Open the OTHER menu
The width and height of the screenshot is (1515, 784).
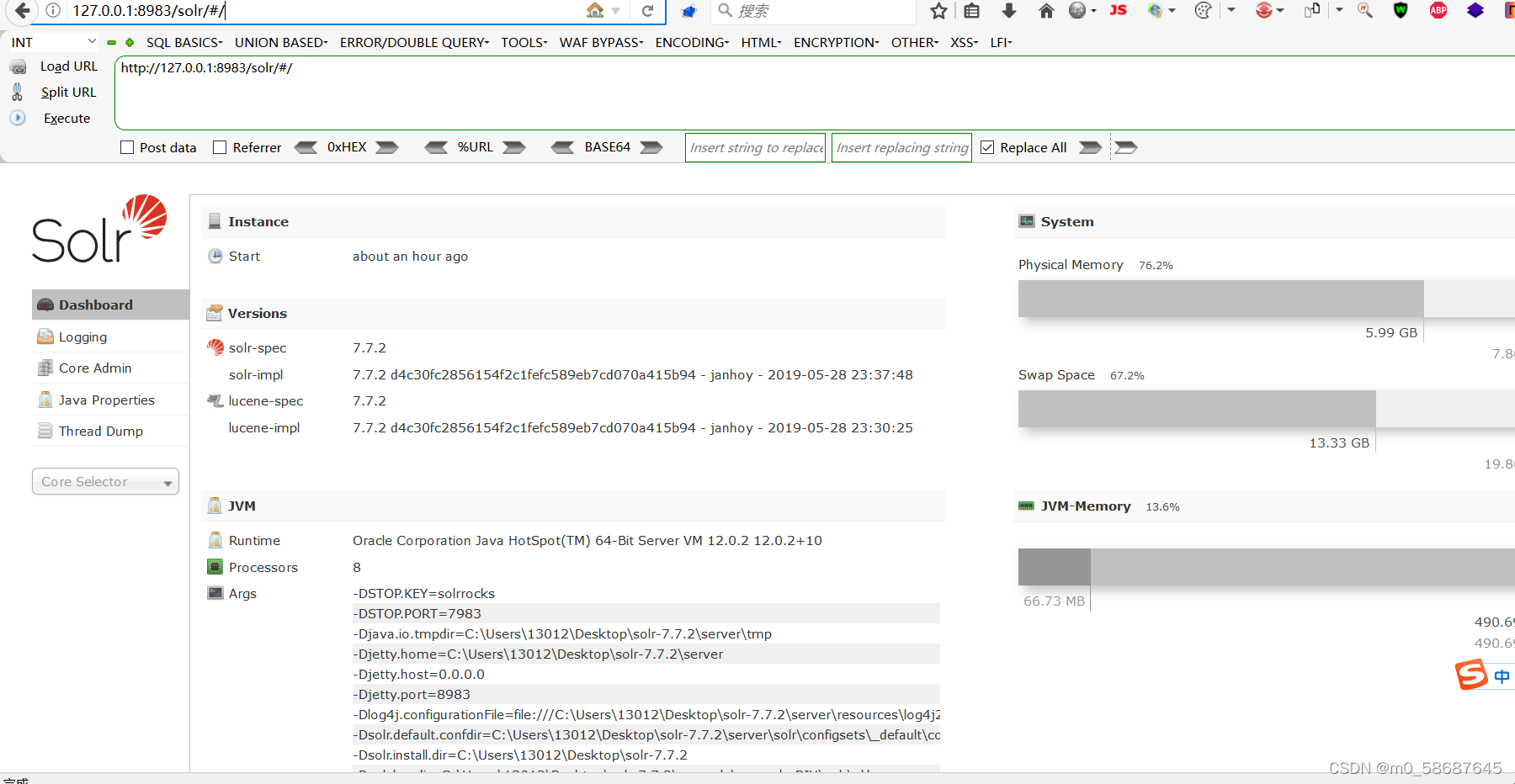coord(914,42)
